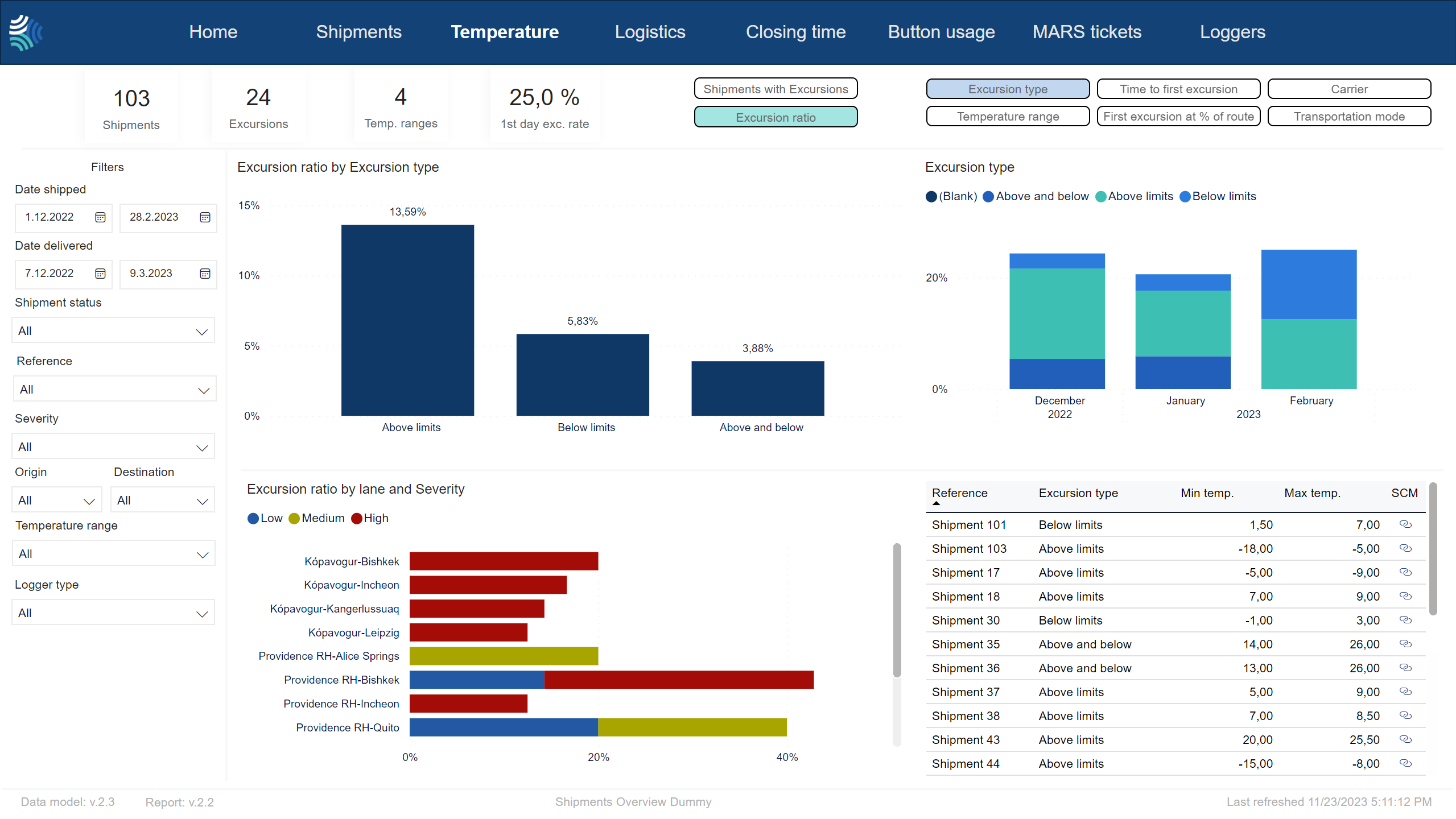Screen dimensions: 1456x819
Task: Select Transportation mode button
Action: [x=1349, y=117]
